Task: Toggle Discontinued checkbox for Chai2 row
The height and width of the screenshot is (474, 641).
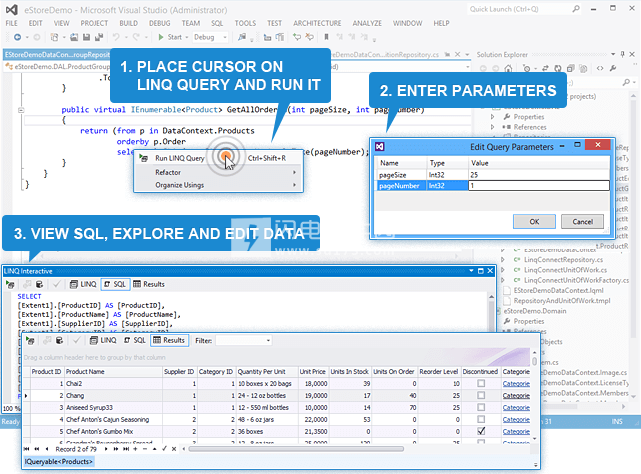Action: (481, 384)
